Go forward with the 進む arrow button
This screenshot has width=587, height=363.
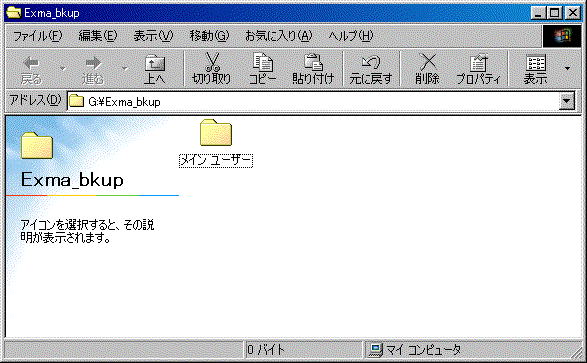point(93,69)
